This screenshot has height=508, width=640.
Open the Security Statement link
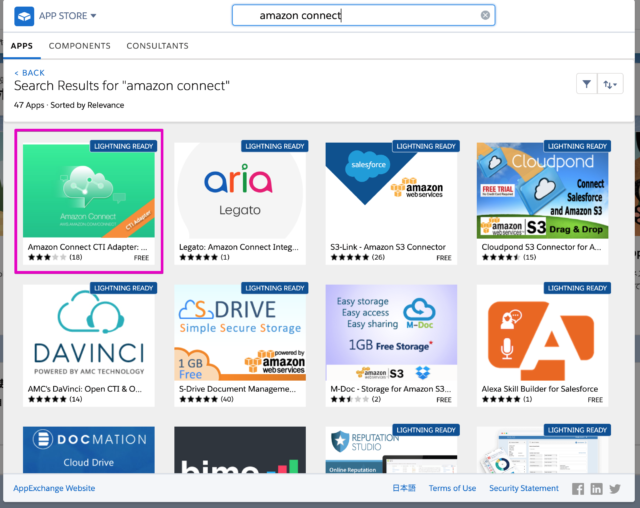[524, 488]
